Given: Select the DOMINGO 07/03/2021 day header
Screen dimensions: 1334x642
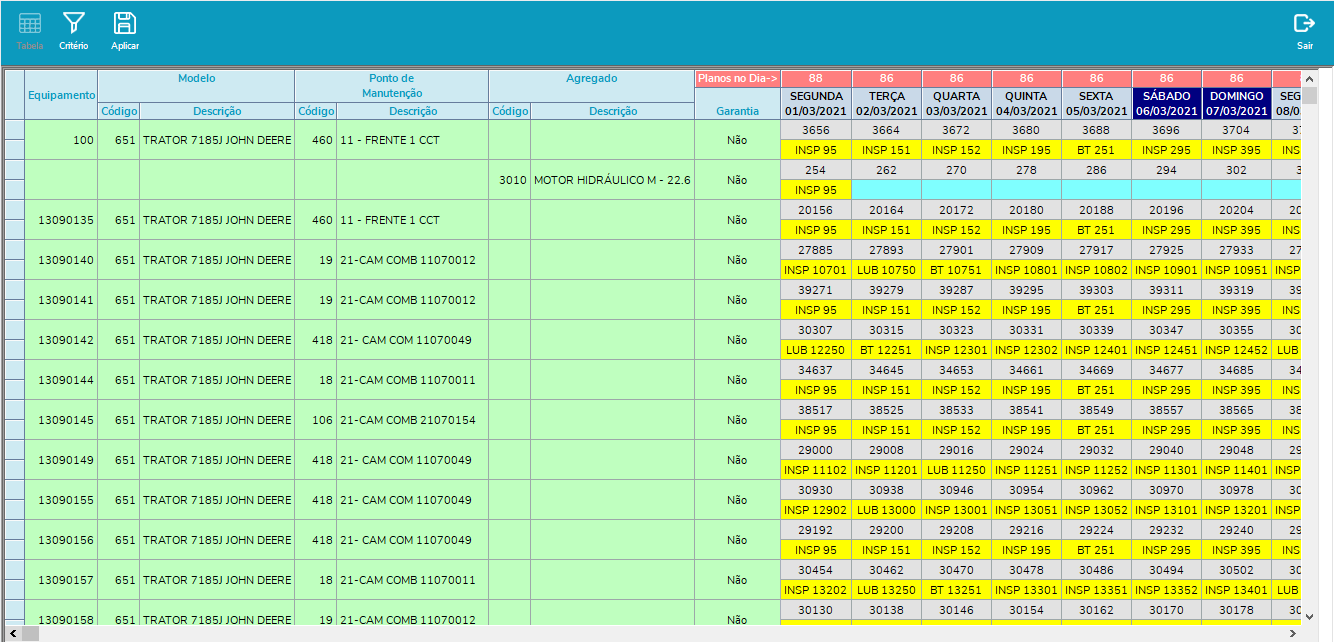Looking at the screenshot, I should click(1236, 103).
